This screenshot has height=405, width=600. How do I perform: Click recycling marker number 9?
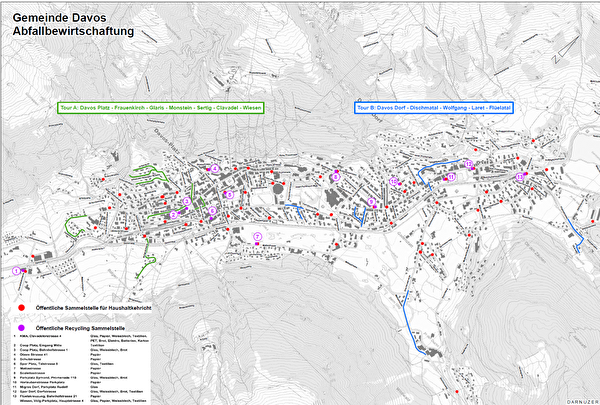pyautogui.click(x=372, y=202)
